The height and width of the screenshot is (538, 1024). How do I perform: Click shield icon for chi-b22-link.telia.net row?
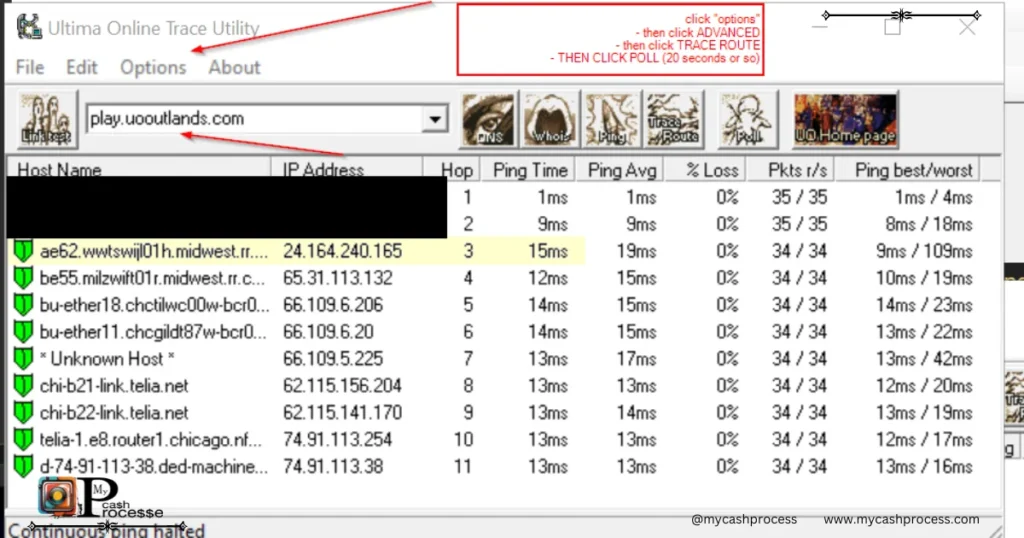click(x=24, y=413)
